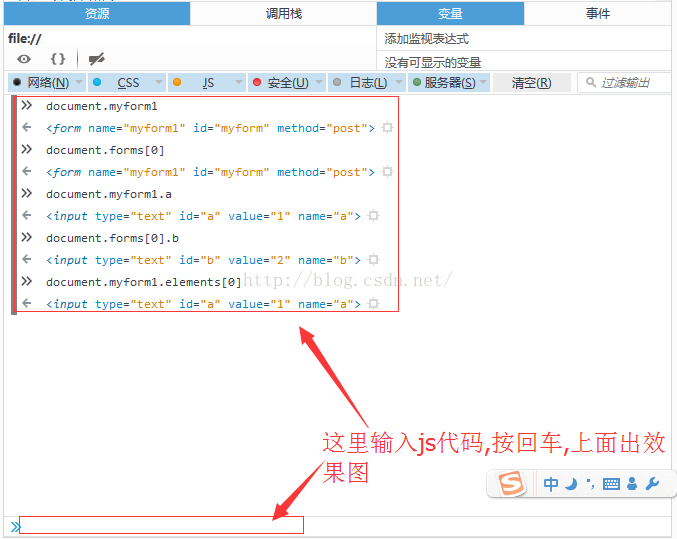Inspect node icon after elements[0] result
Viewport: 677px width, 539px height.
374,304
